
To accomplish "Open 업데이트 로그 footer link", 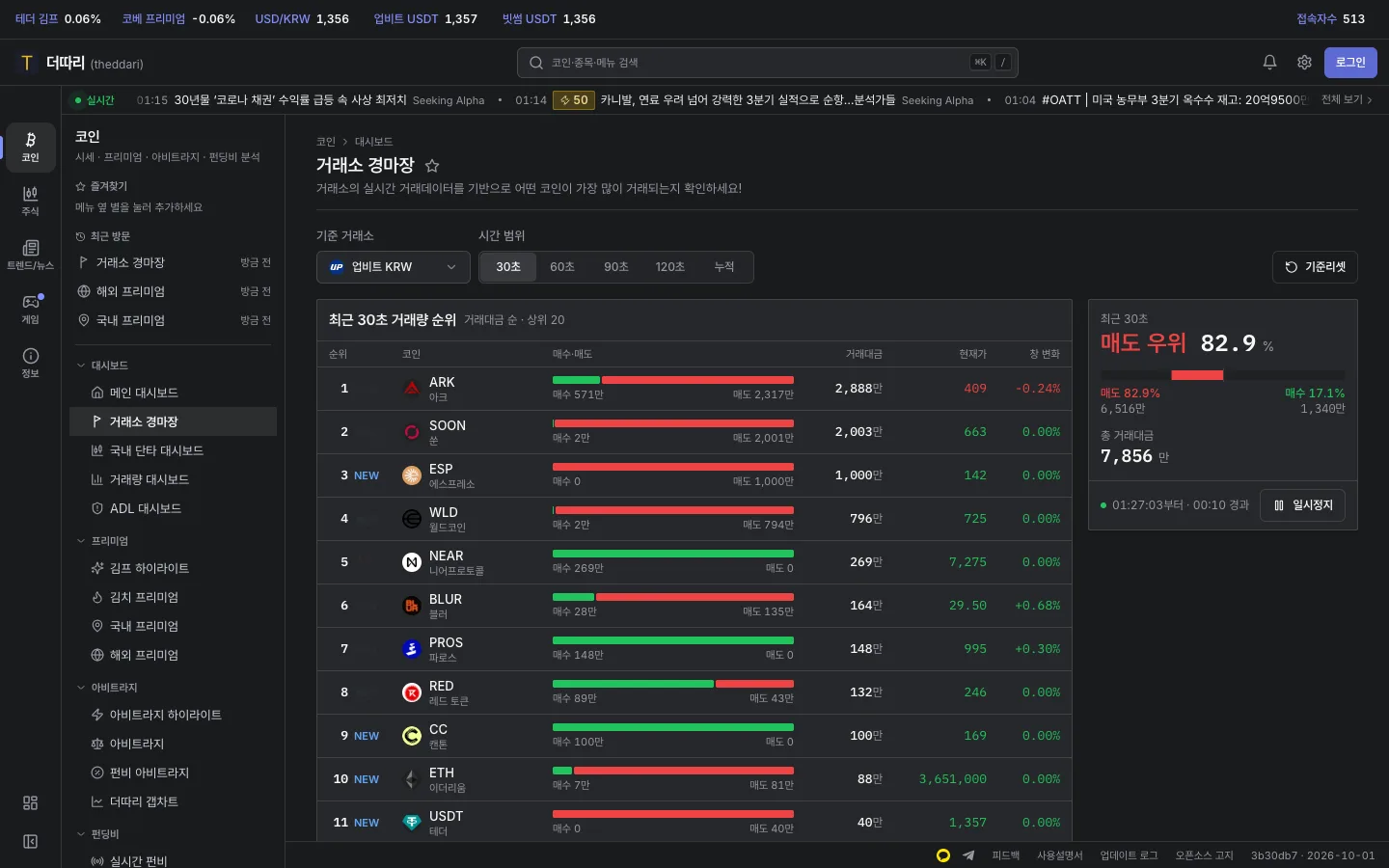I will click(1130, 855).
